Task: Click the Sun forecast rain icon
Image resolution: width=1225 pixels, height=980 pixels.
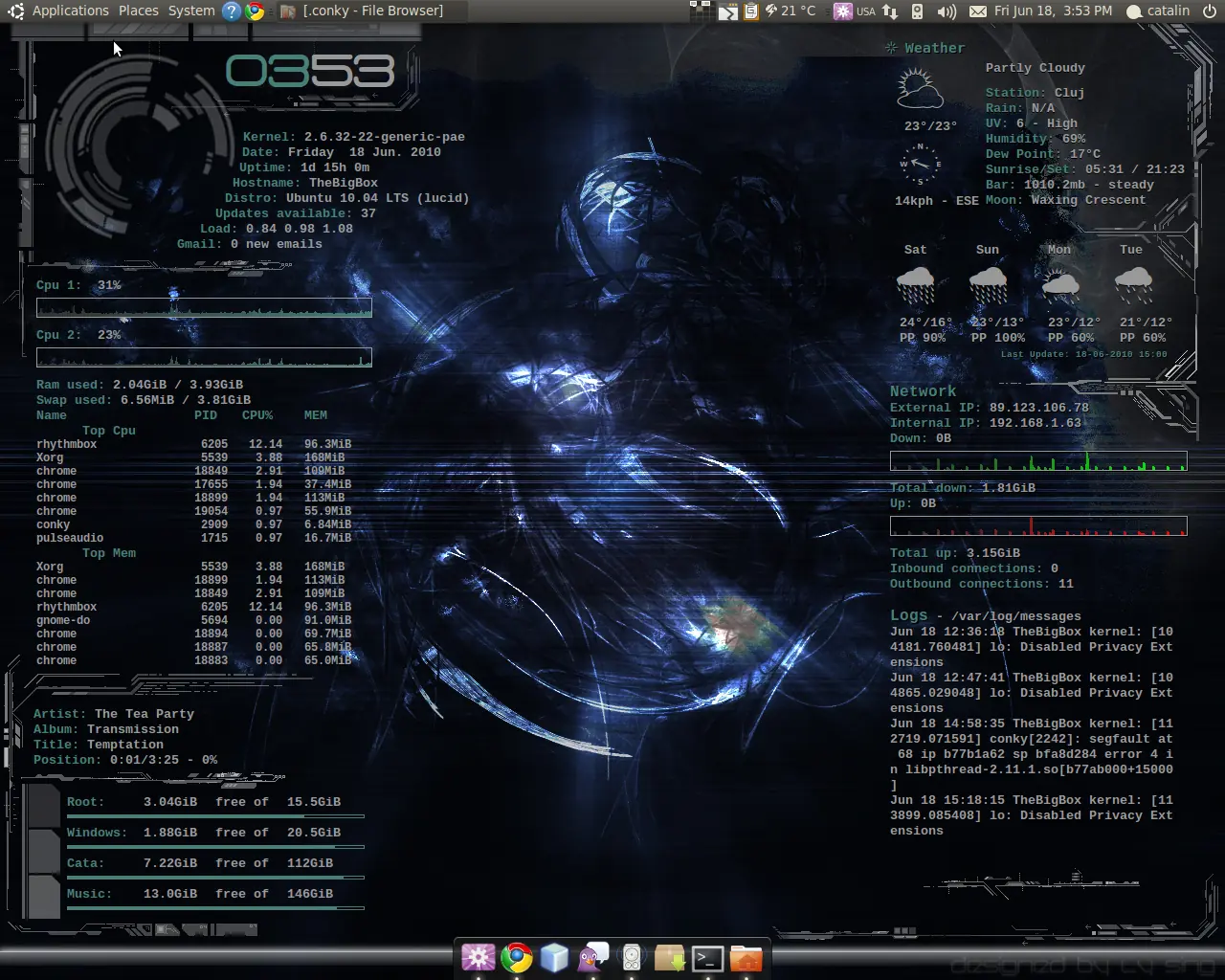Action: coord(989,285)
